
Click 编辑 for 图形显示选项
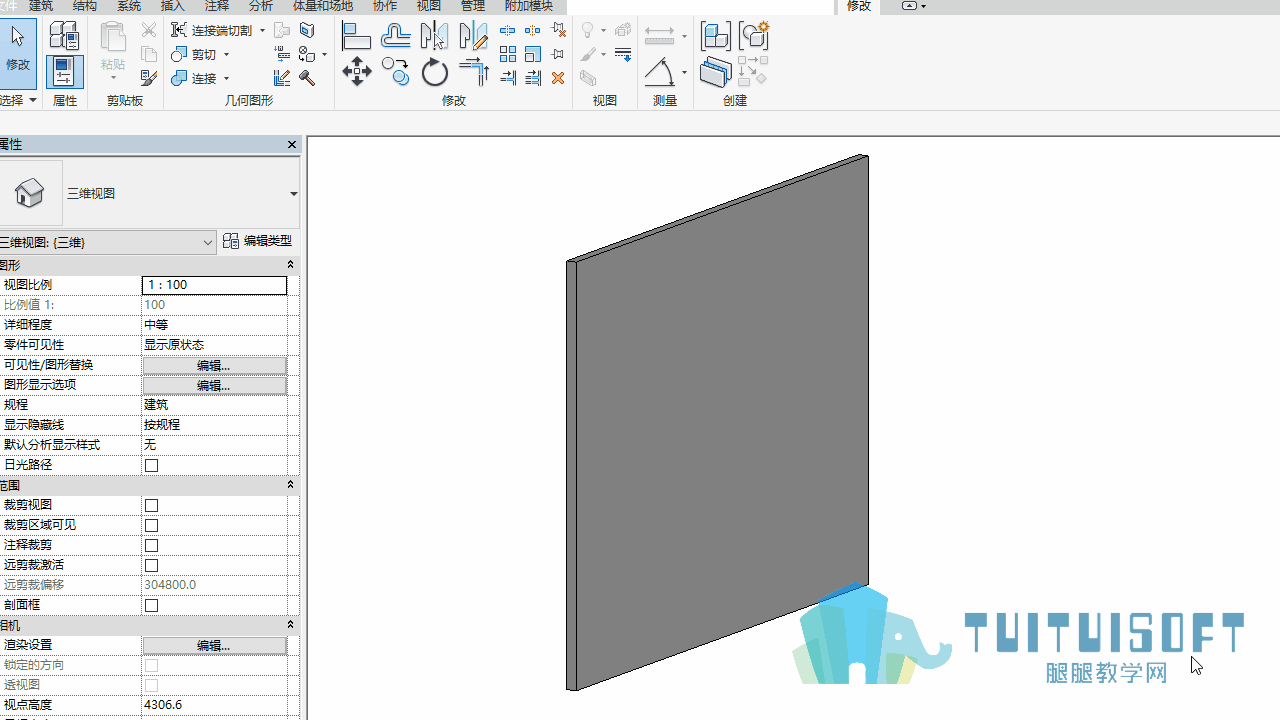(x=214, y=385)
